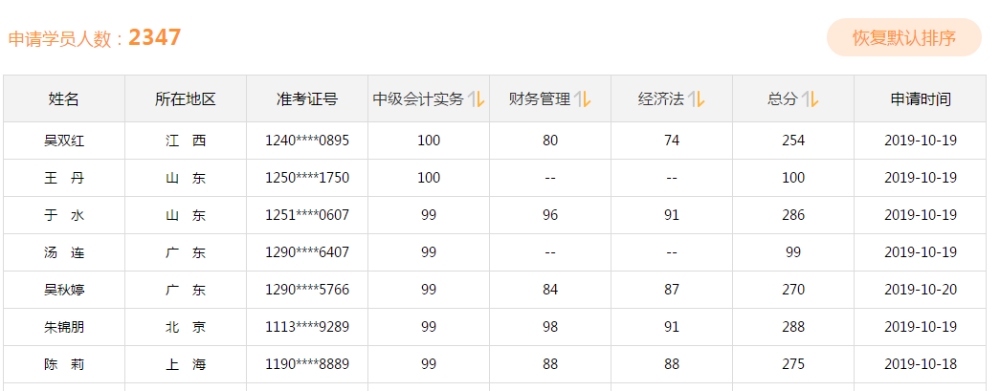This screenshot has height=391, width=1000.
Task: Click the 上 海 region cell
Action: point(186,365)
